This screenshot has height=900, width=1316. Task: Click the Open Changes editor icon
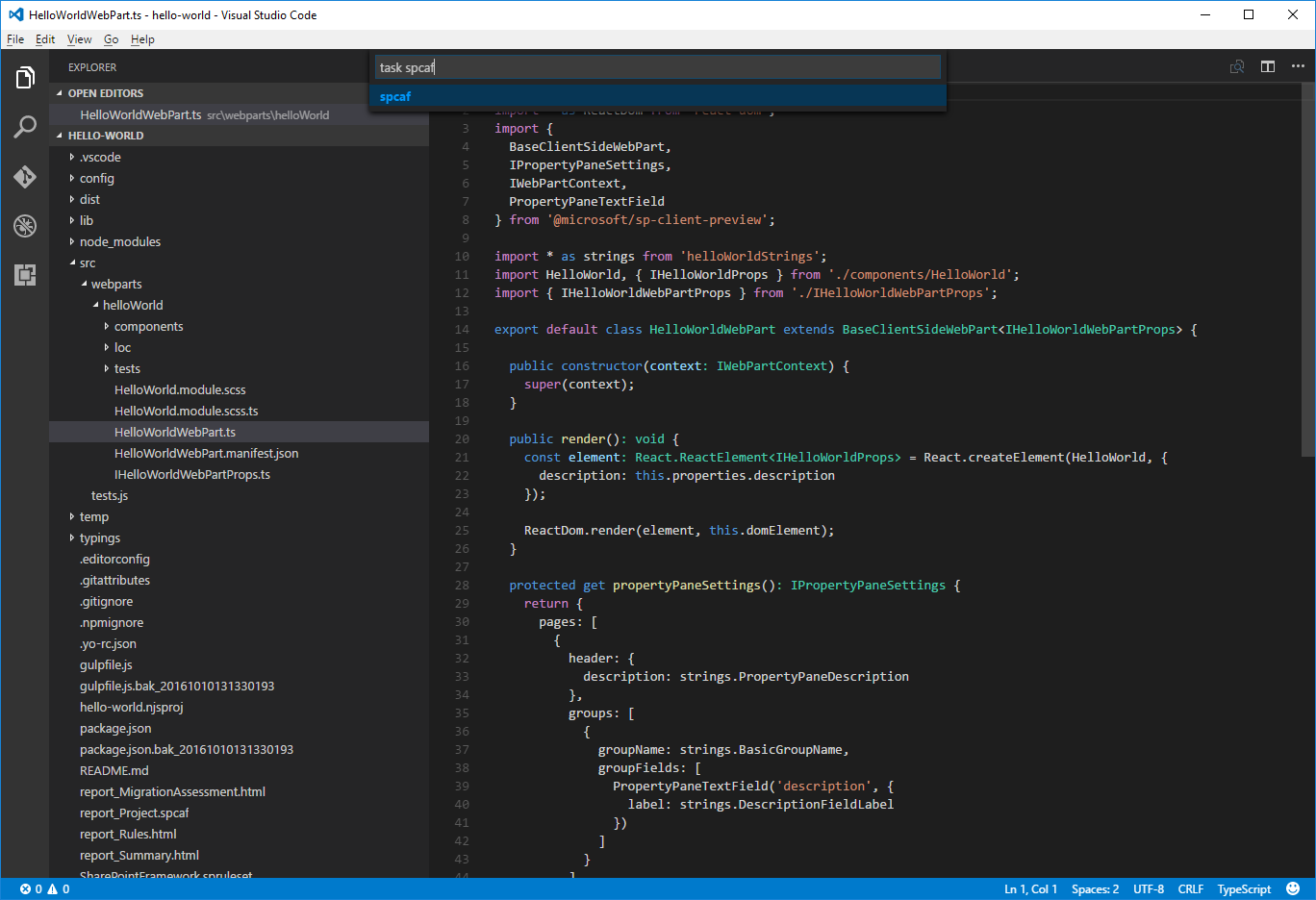(x=1237, y=66)
